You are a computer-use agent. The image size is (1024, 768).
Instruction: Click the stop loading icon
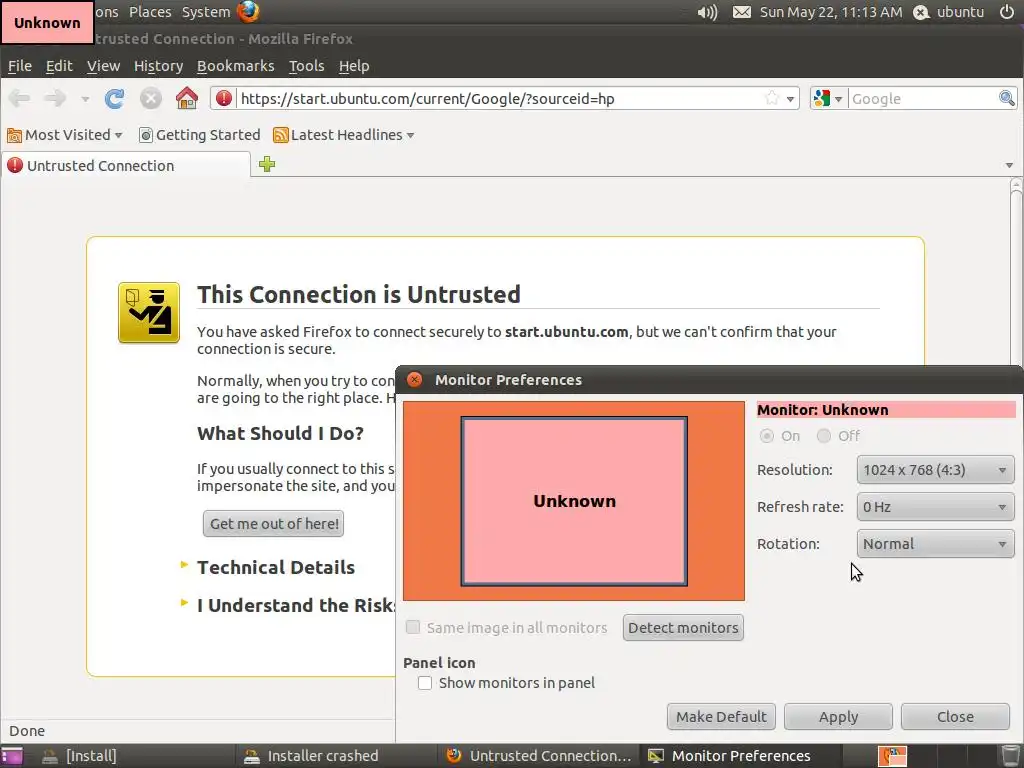click(x=150, y=99)
